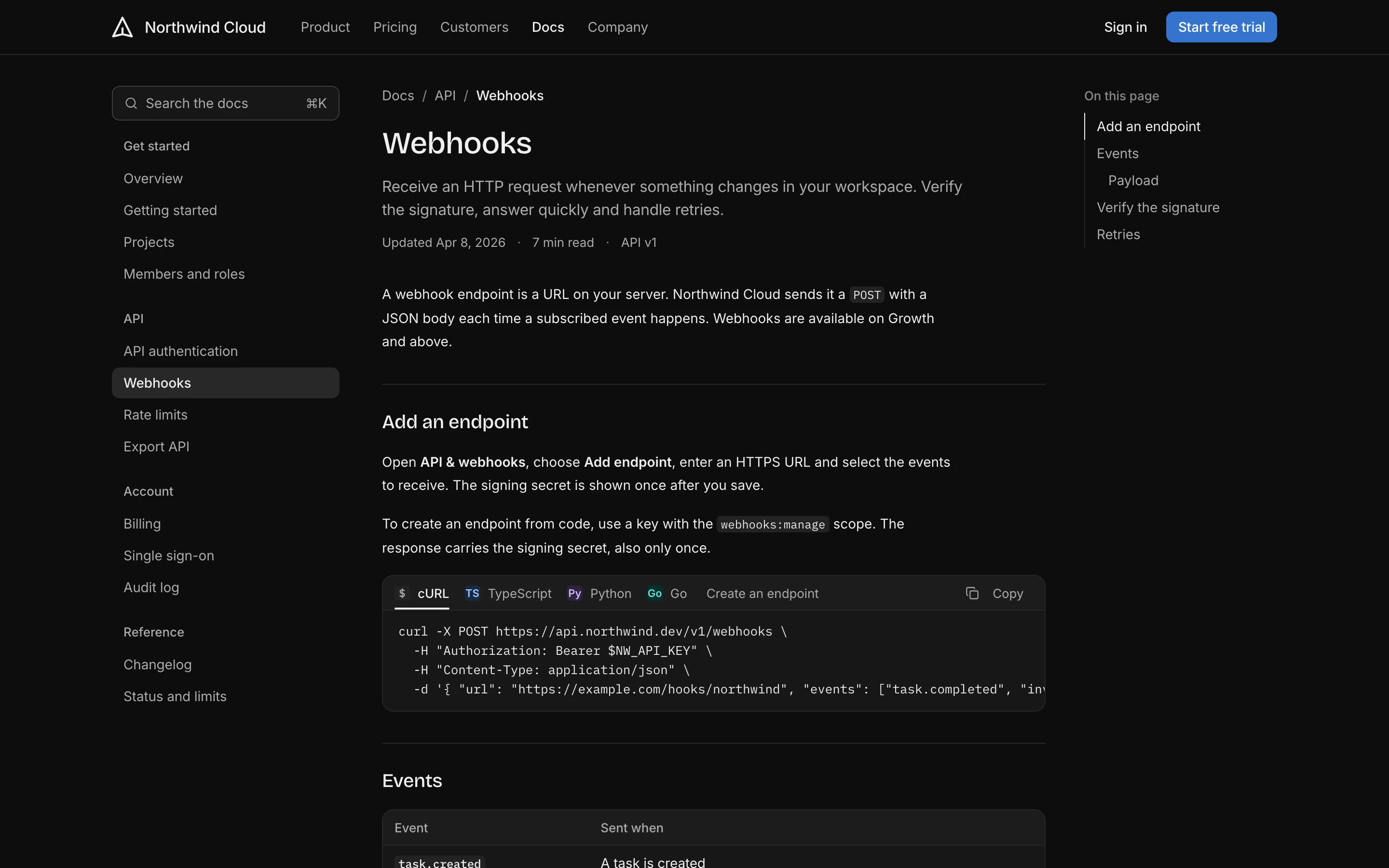Viewport: 1389px width, 868px height.
Task: Click the search magnifier icon in docs search
Action: click(x=132, y=103)
